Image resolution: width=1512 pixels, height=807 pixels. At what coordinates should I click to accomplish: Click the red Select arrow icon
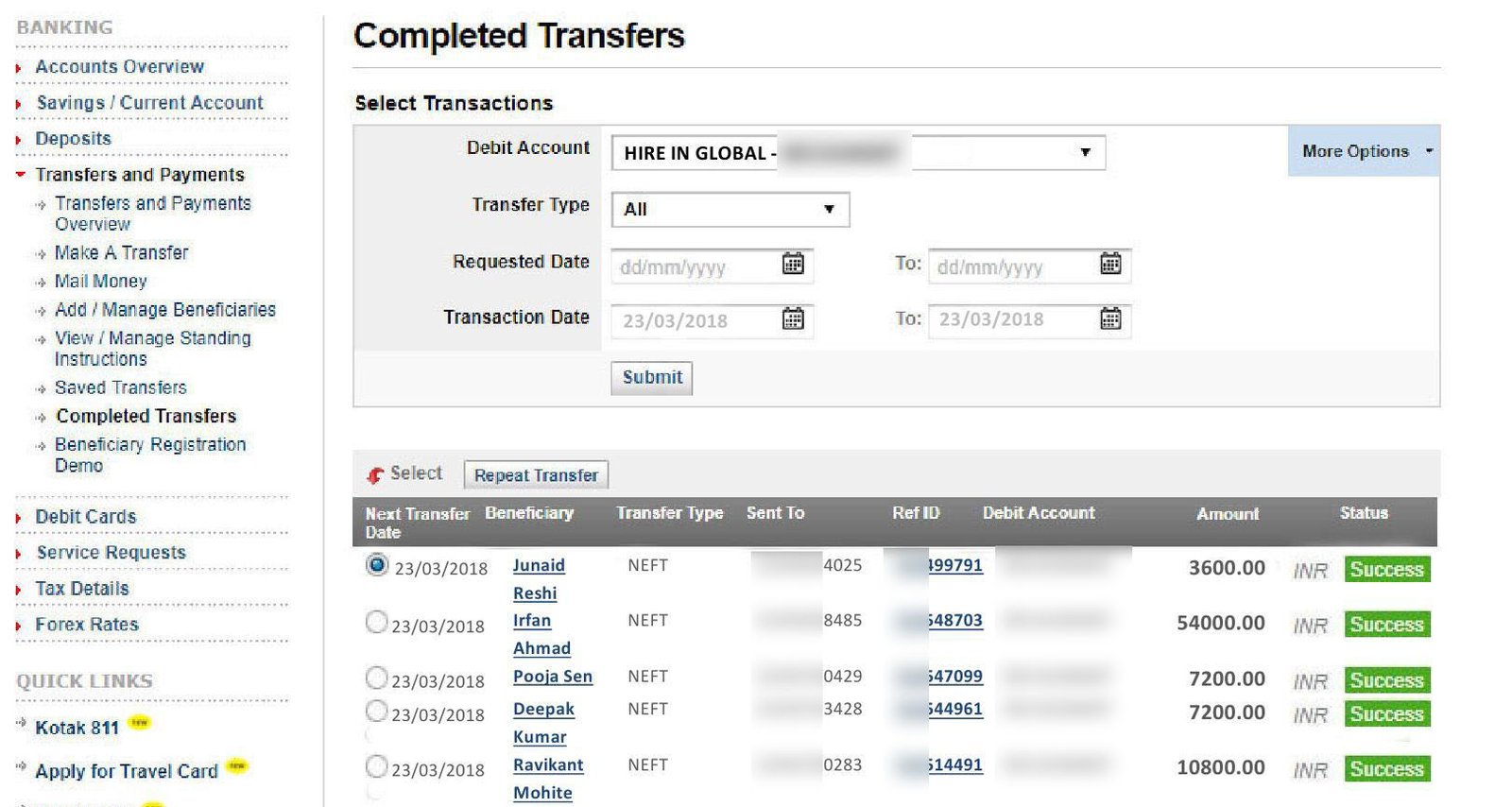pyautogui.click(x=375, y=474)
